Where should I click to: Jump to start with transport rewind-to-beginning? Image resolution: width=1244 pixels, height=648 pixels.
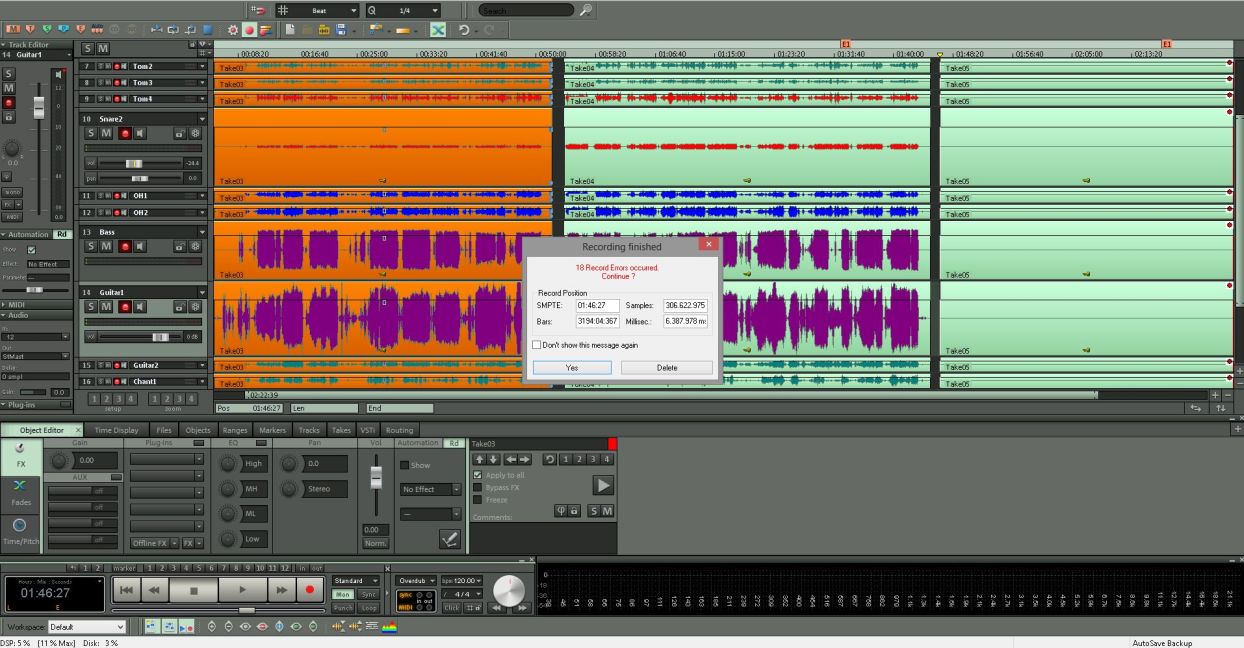coord(126,590)
